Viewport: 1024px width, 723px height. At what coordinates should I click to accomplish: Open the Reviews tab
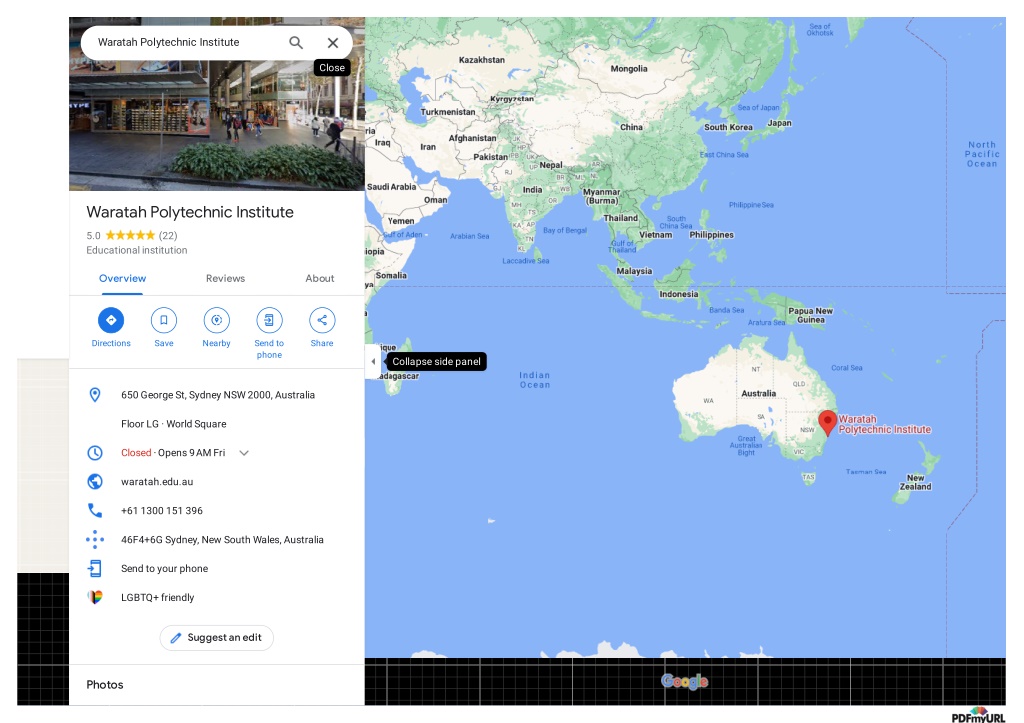click(x=225, y=278)
